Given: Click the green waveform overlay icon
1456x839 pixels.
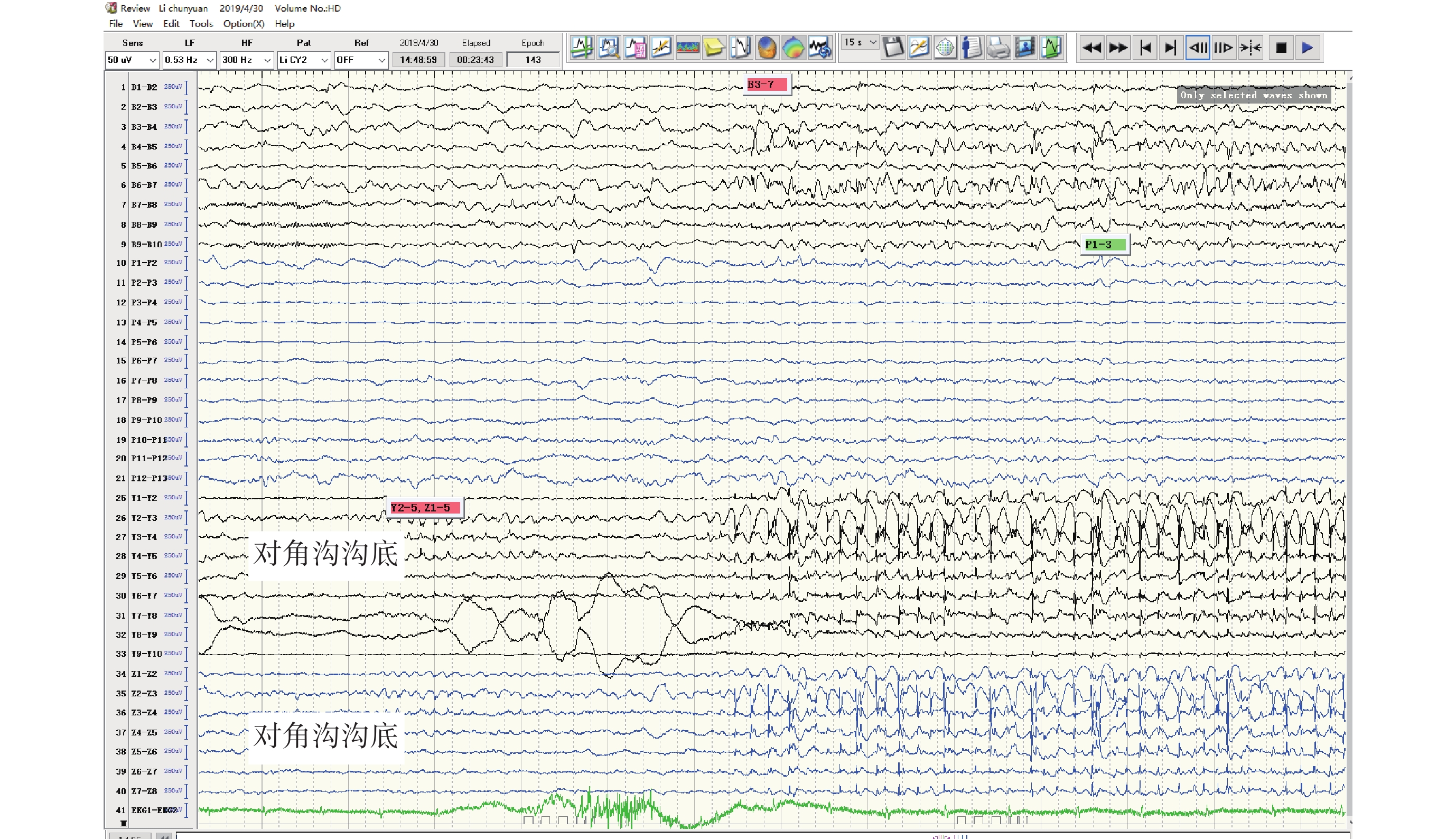Looking at the screenshot, I should pyautogui.click(x=1051, y=48).
